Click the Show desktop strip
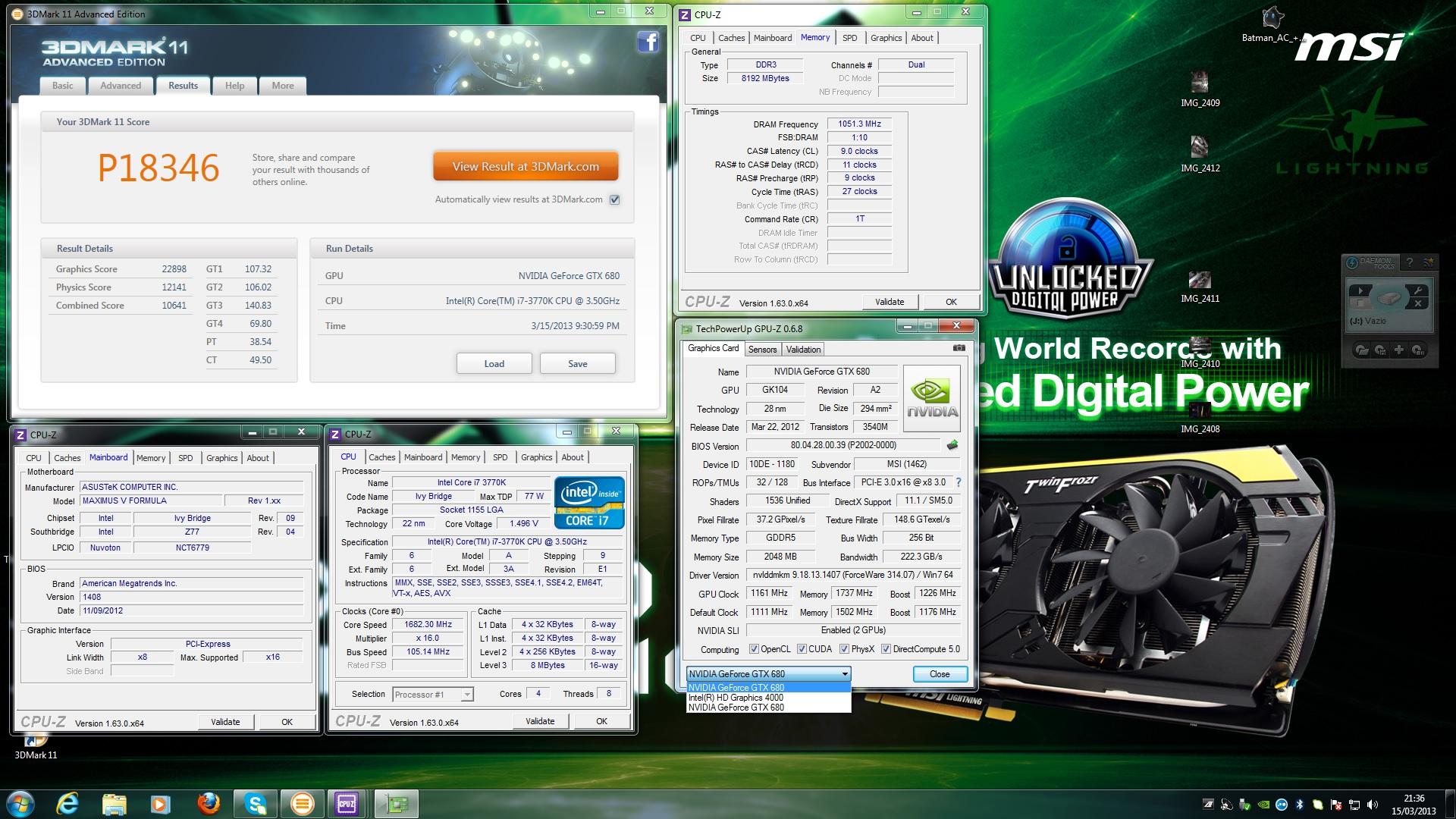Image resolution: width=1456 pixels, height=819 pixels. (x=1449, y=804)
